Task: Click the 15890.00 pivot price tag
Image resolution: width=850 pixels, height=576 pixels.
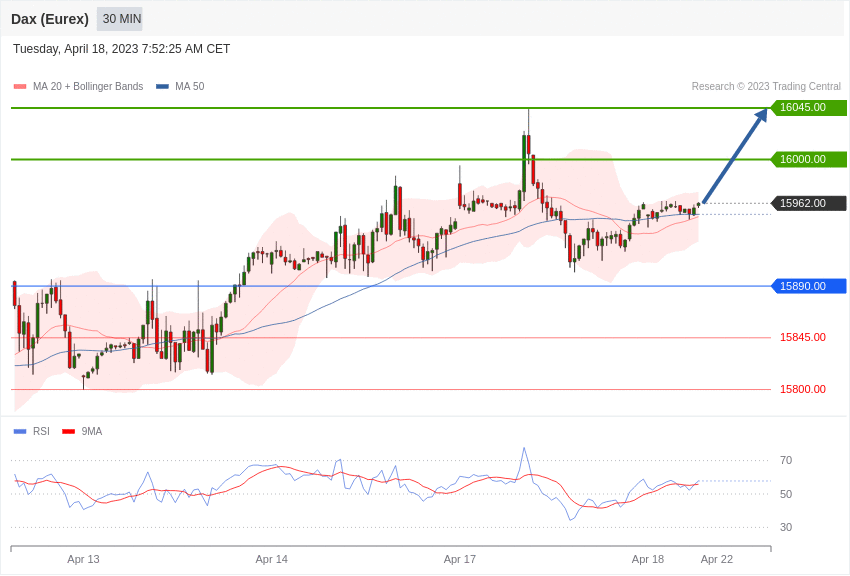Action: (808, 286)
